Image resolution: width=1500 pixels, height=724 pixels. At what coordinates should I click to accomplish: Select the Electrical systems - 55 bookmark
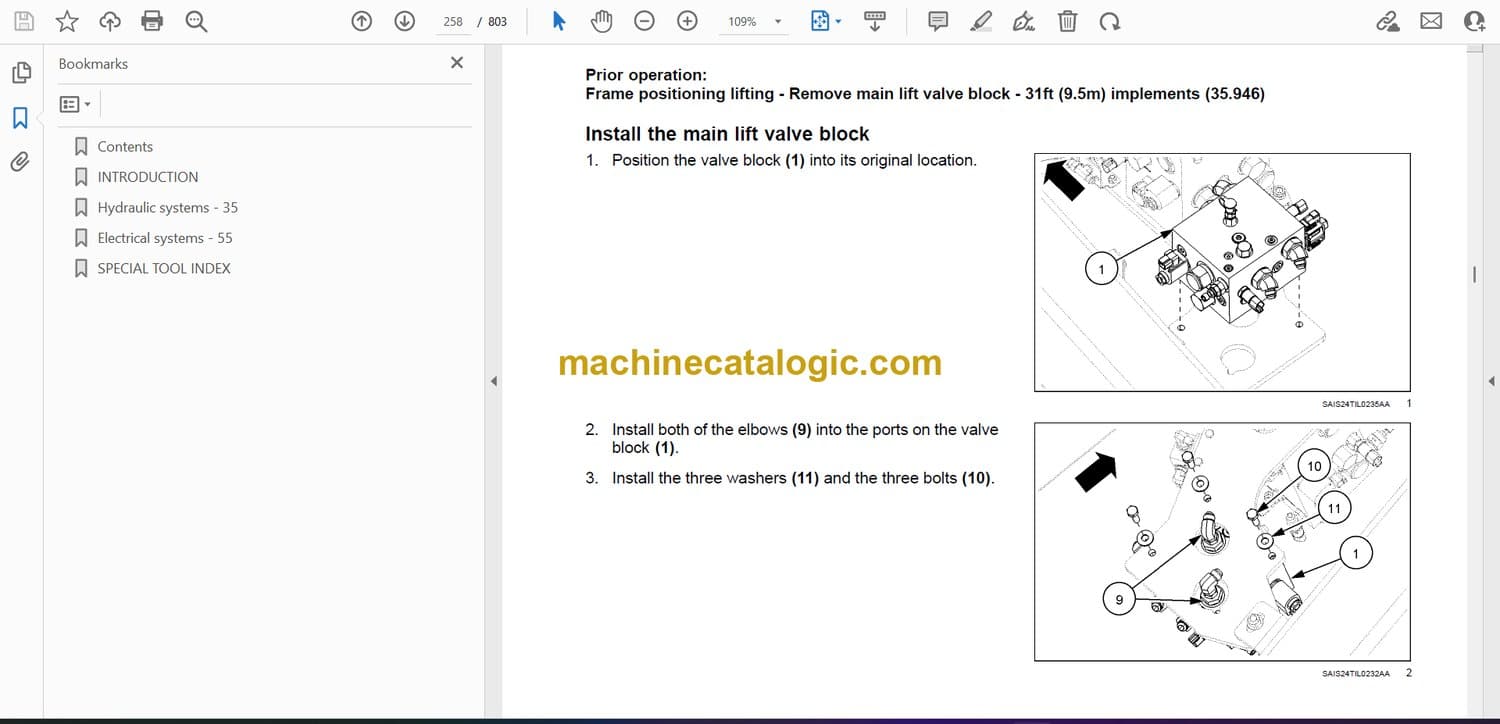pos(164,238)
